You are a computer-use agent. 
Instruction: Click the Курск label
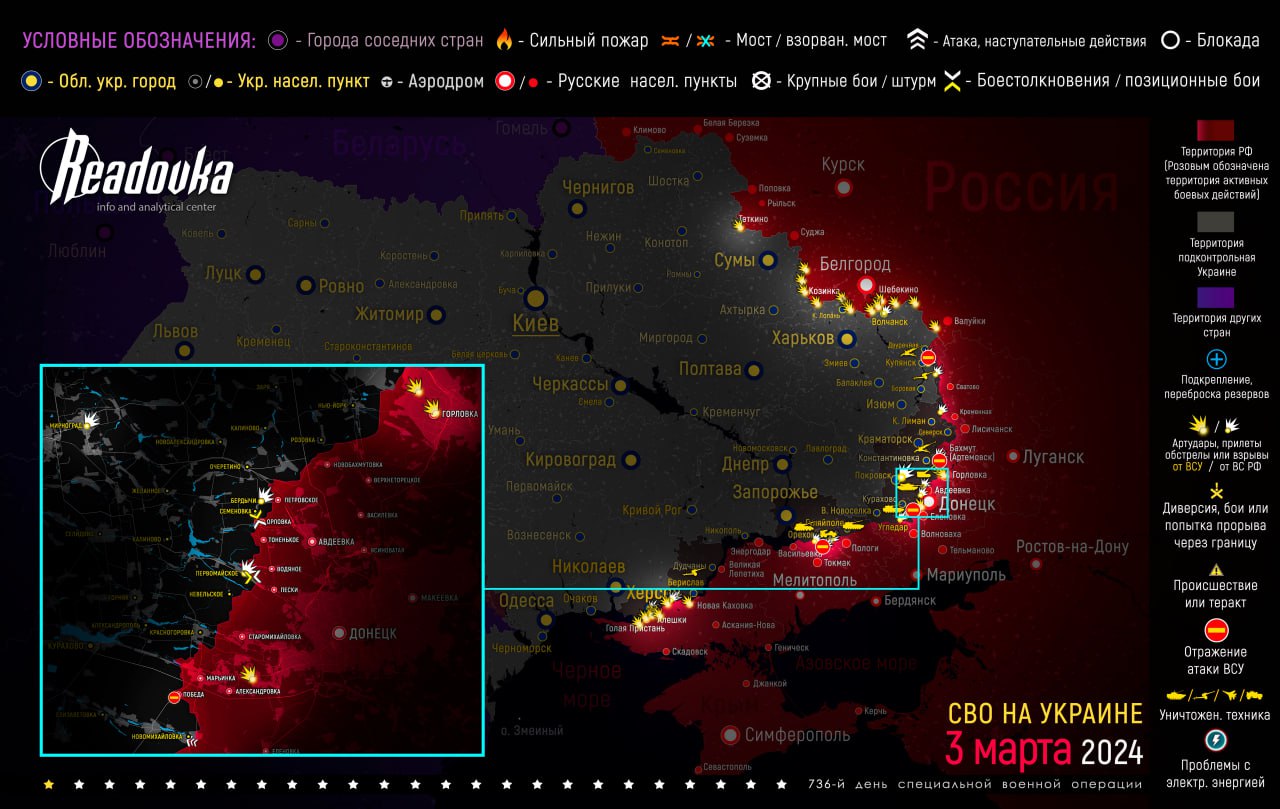pos(843,164)
